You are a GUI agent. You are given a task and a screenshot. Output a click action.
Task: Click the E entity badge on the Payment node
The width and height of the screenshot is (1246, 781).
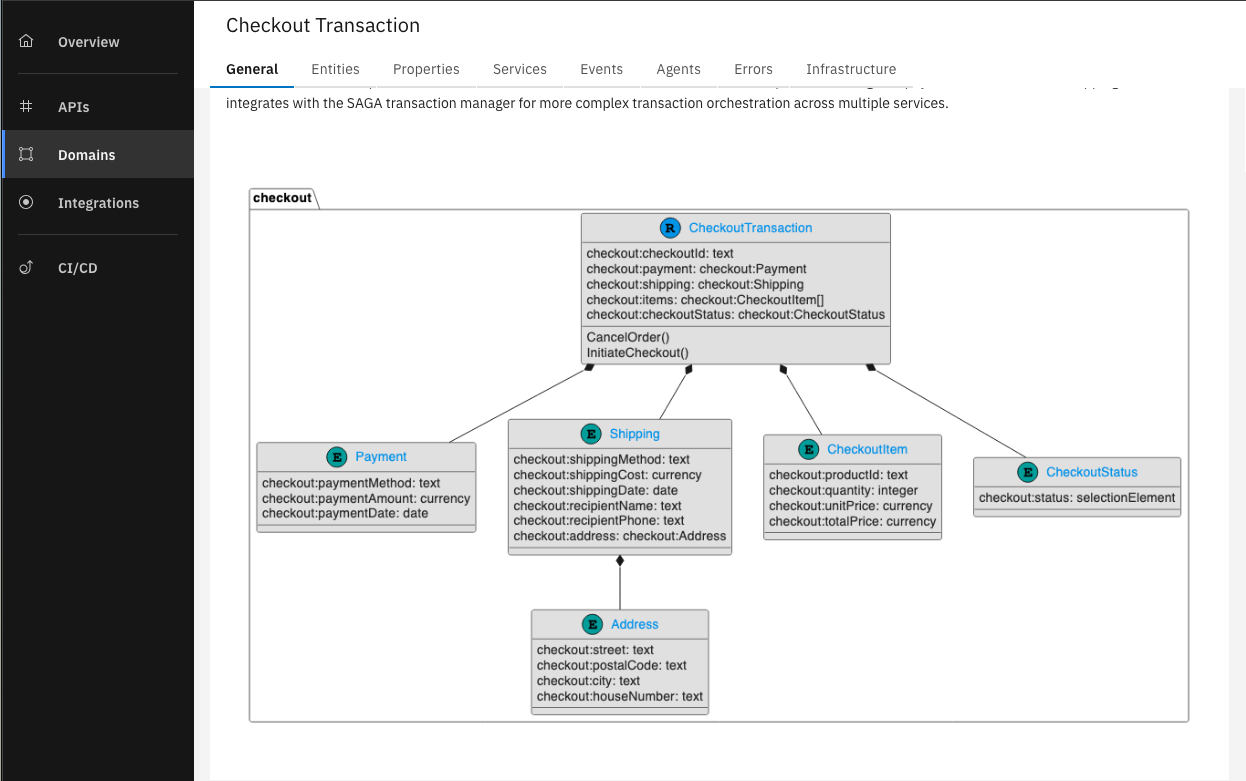click(336, 456)
